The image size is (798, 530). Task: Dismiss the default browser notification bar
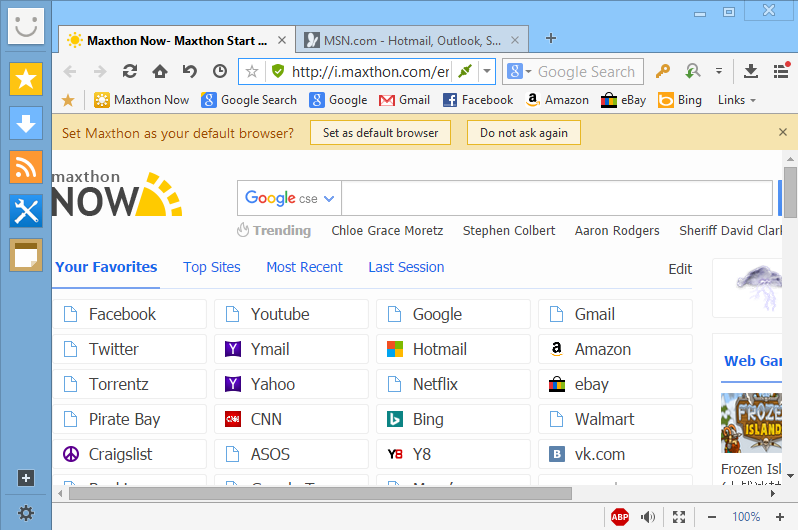coord(783,132)
